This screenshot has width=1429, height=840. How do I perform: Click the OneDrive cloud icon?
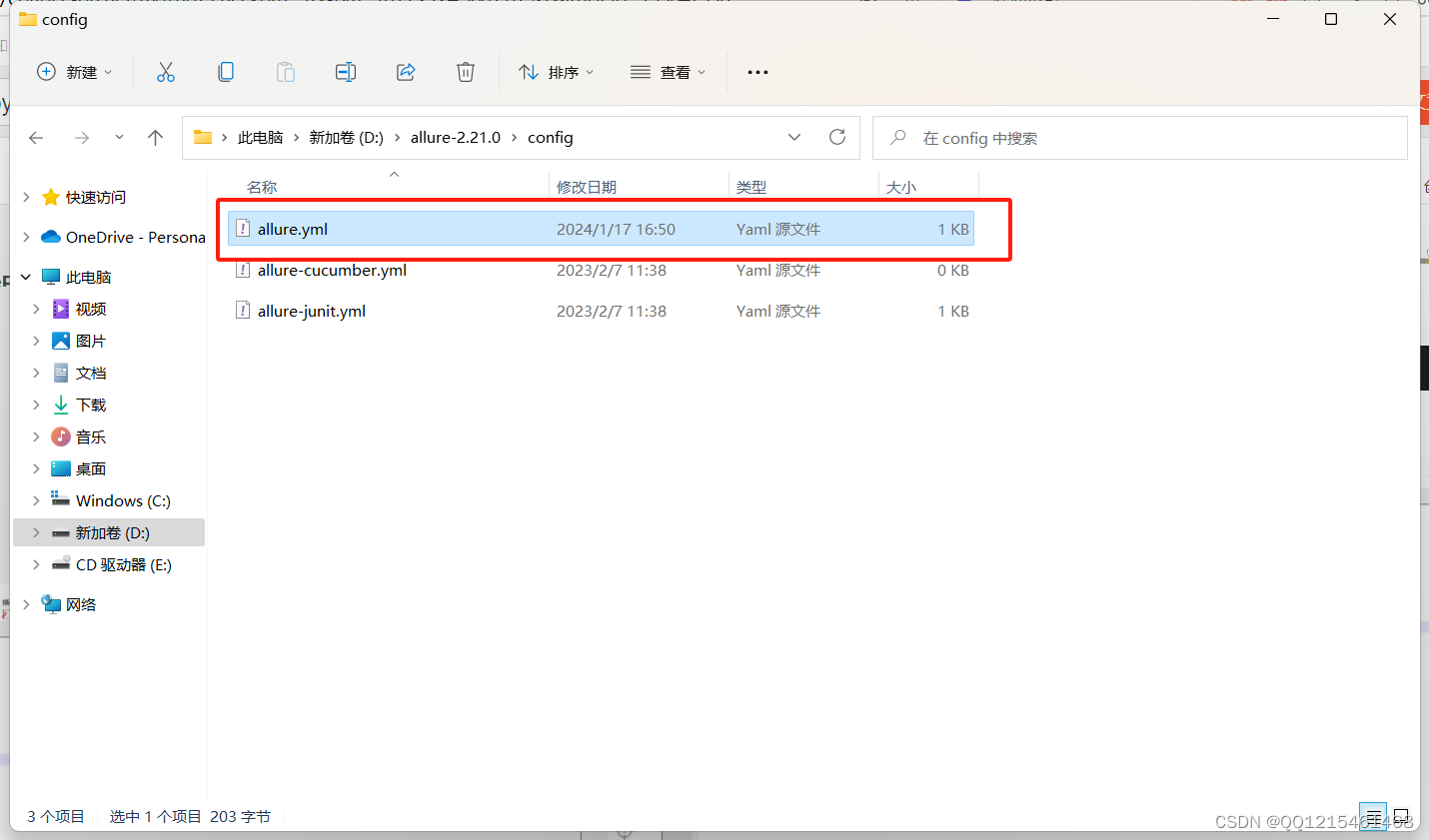click(51, 237)
